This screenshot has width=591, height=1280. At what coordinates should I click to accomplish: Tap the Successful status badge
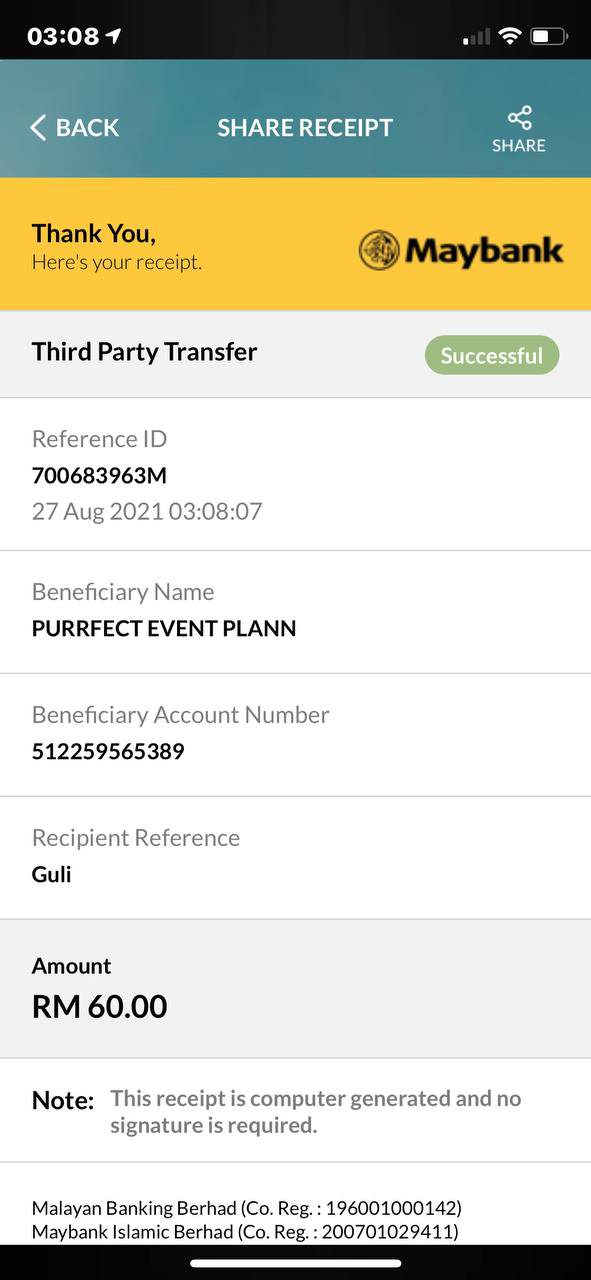point(492,355)
